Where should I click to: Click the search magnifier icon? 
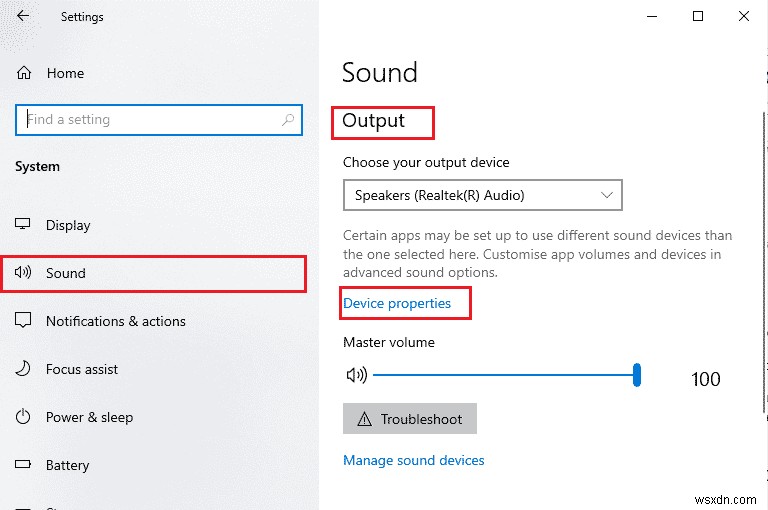(x=288, y=119)
